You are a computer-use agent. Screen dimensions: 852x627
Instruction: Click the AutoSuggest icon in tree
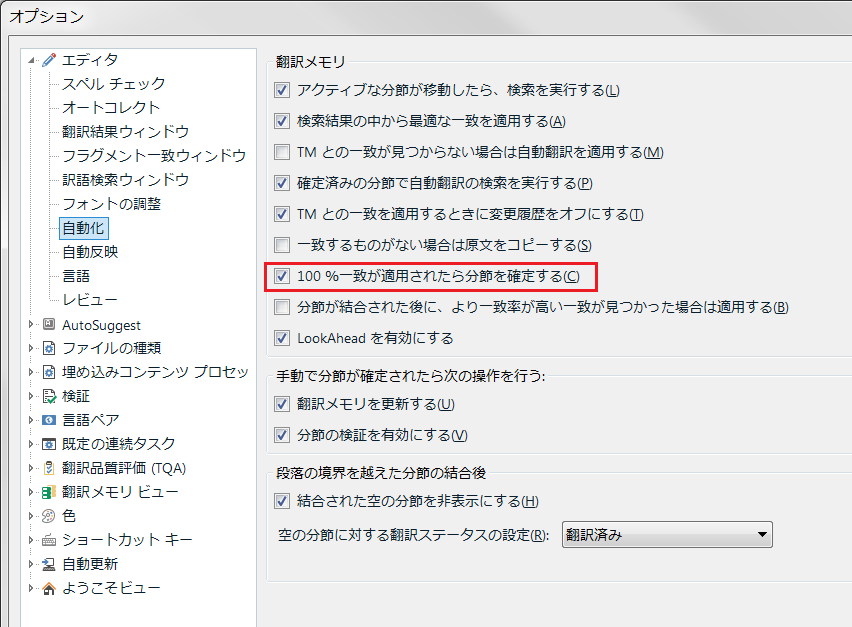pos(49,324)
